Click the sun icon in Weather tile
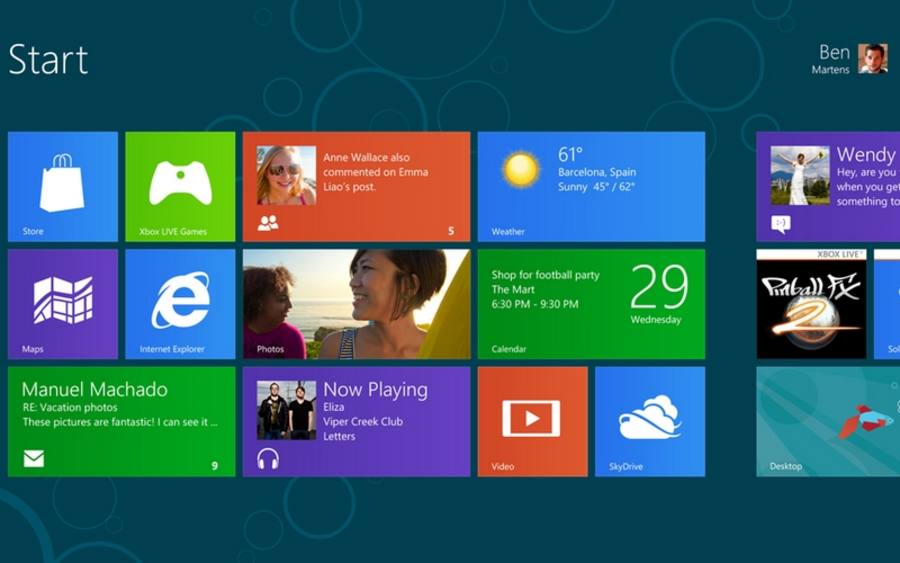900x563 pixels. (x=521, y=170)
